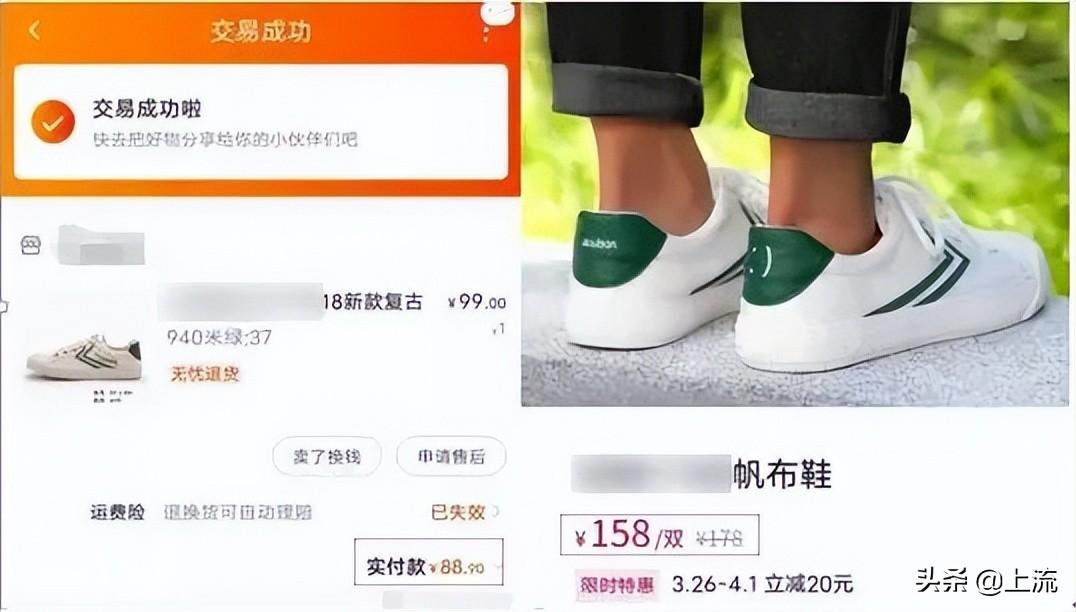Click the 实付款 ¥88.90 amount box
The width and height of the screenshot is (1076, 612).
(429, 562)
